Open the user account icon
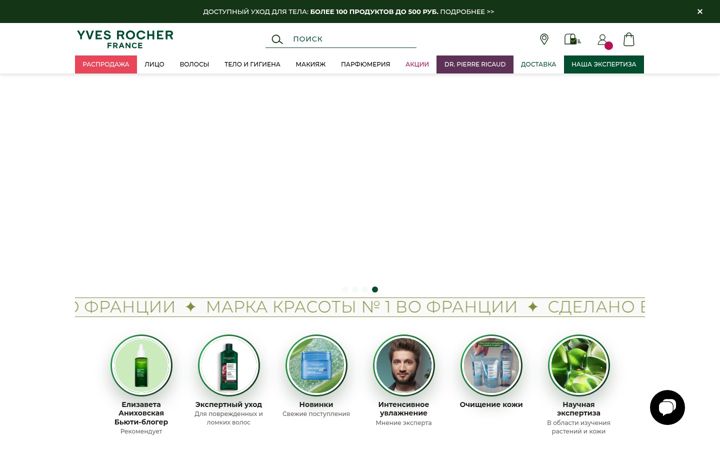The width and height of the screenshot is (720, 450). 602,40
